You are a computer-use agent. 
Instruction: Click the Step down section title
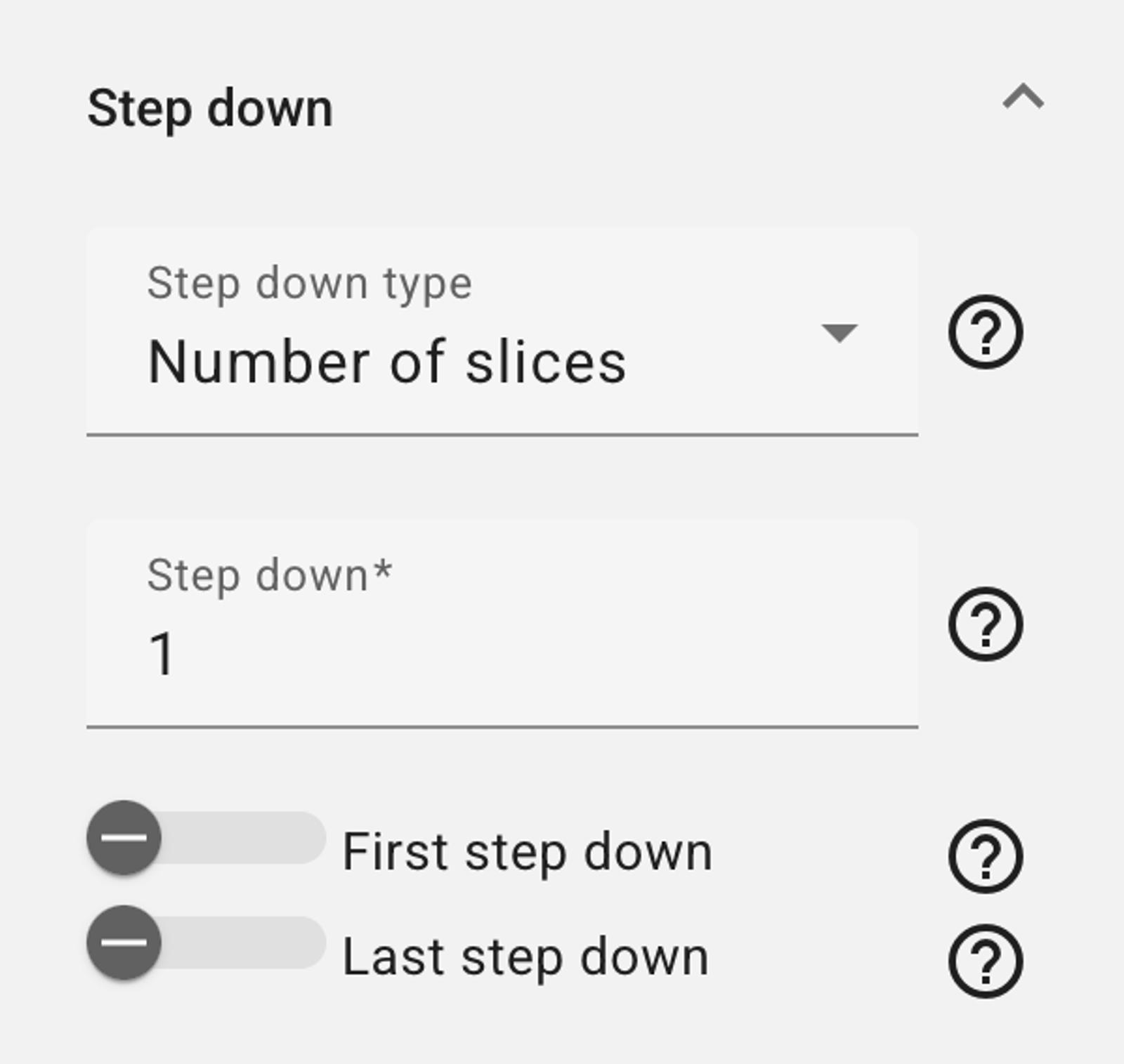coord(209,109)
